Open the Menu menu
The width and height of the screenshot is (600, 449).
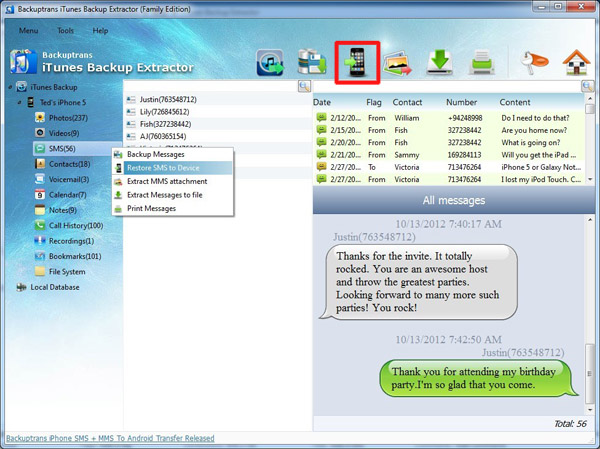(28, 30)
